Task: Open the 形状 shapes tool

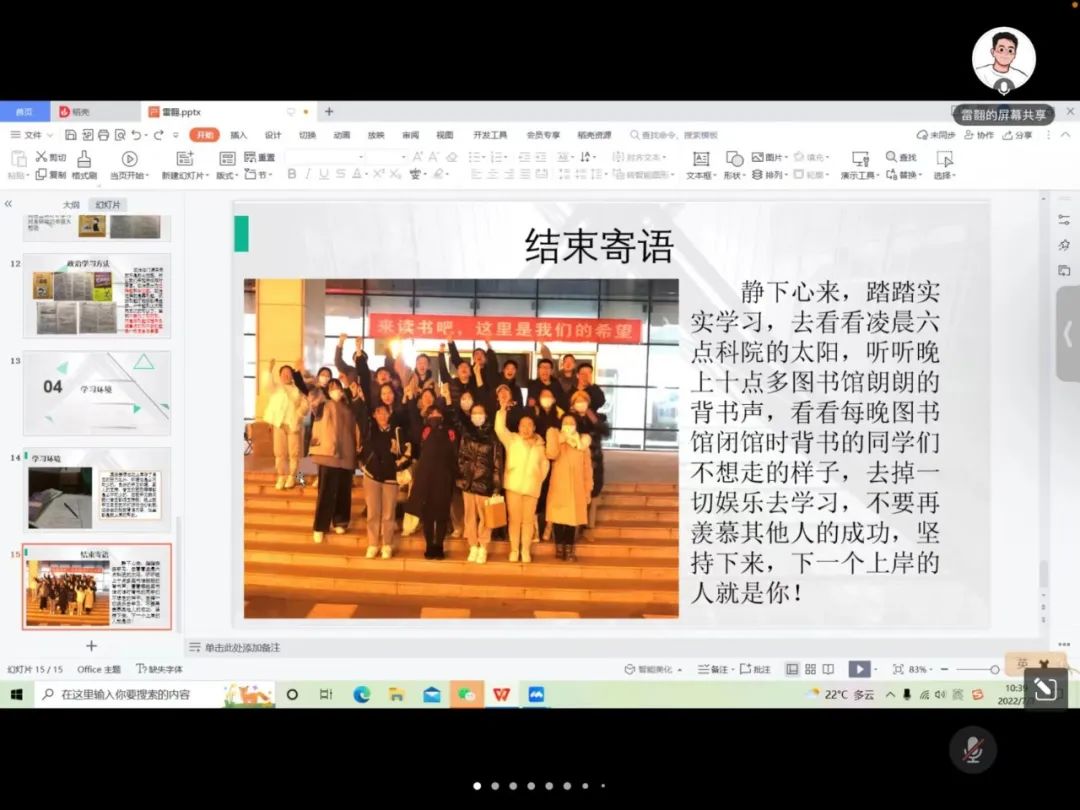Action: [x=734, y=165]
